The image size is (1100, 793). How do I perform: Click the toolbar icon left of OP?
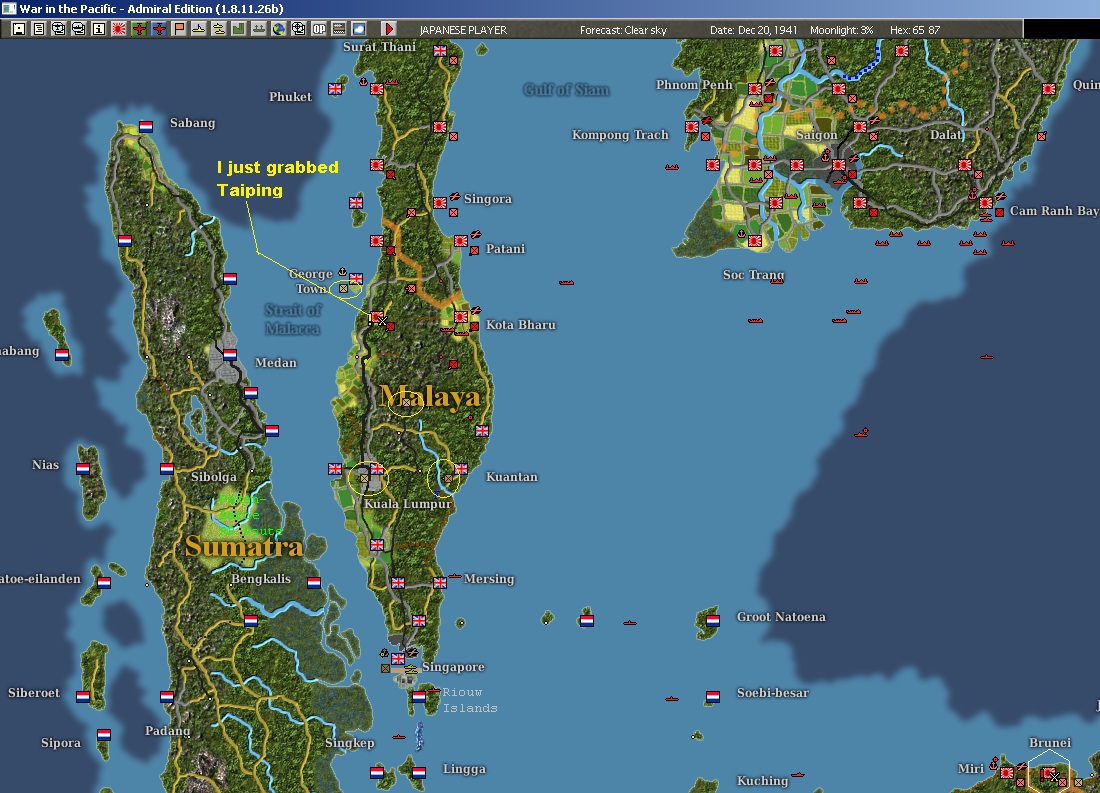[299, 29]
